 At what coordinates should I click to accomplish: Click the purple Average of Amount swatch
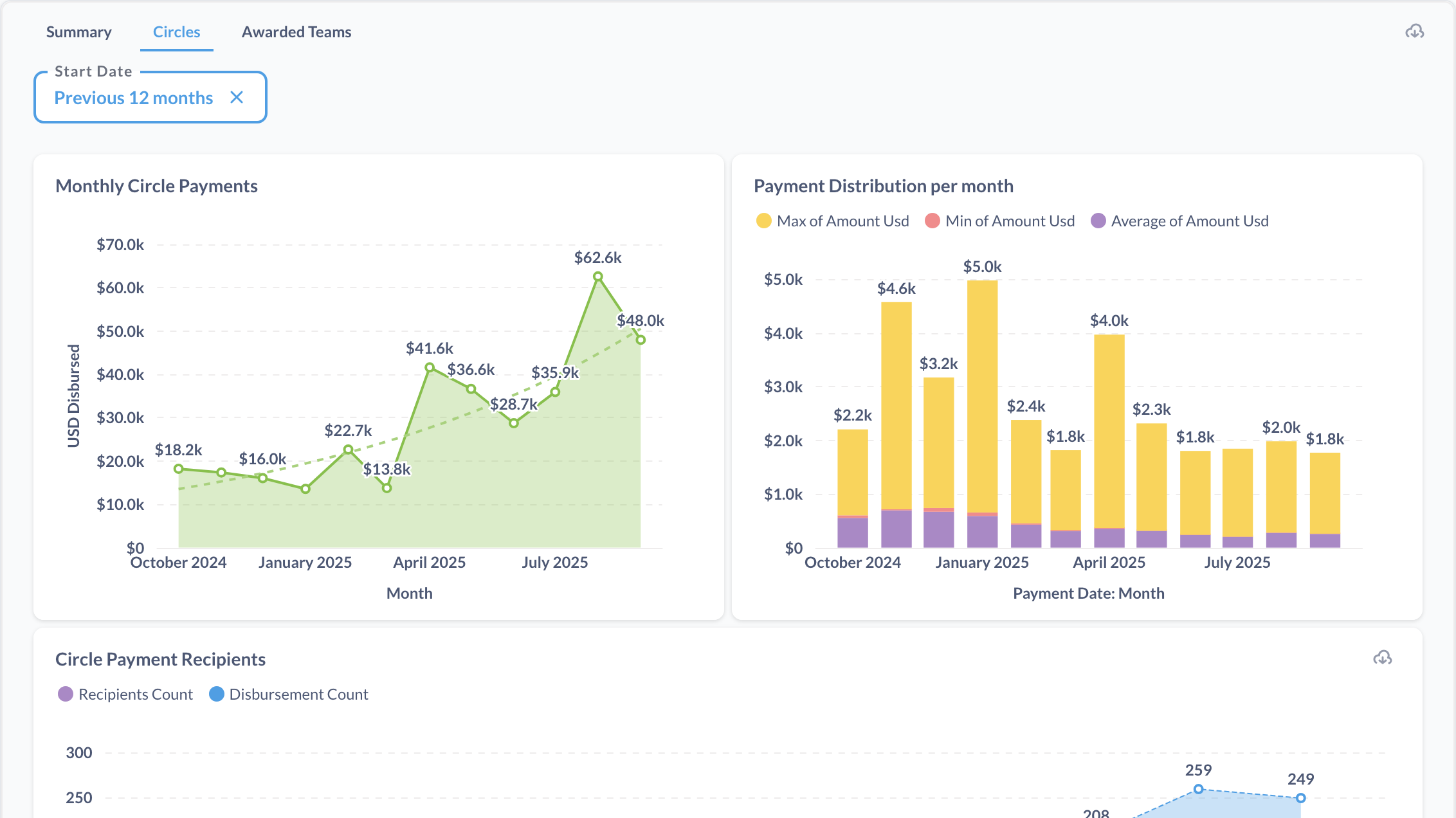[1098, 221]
